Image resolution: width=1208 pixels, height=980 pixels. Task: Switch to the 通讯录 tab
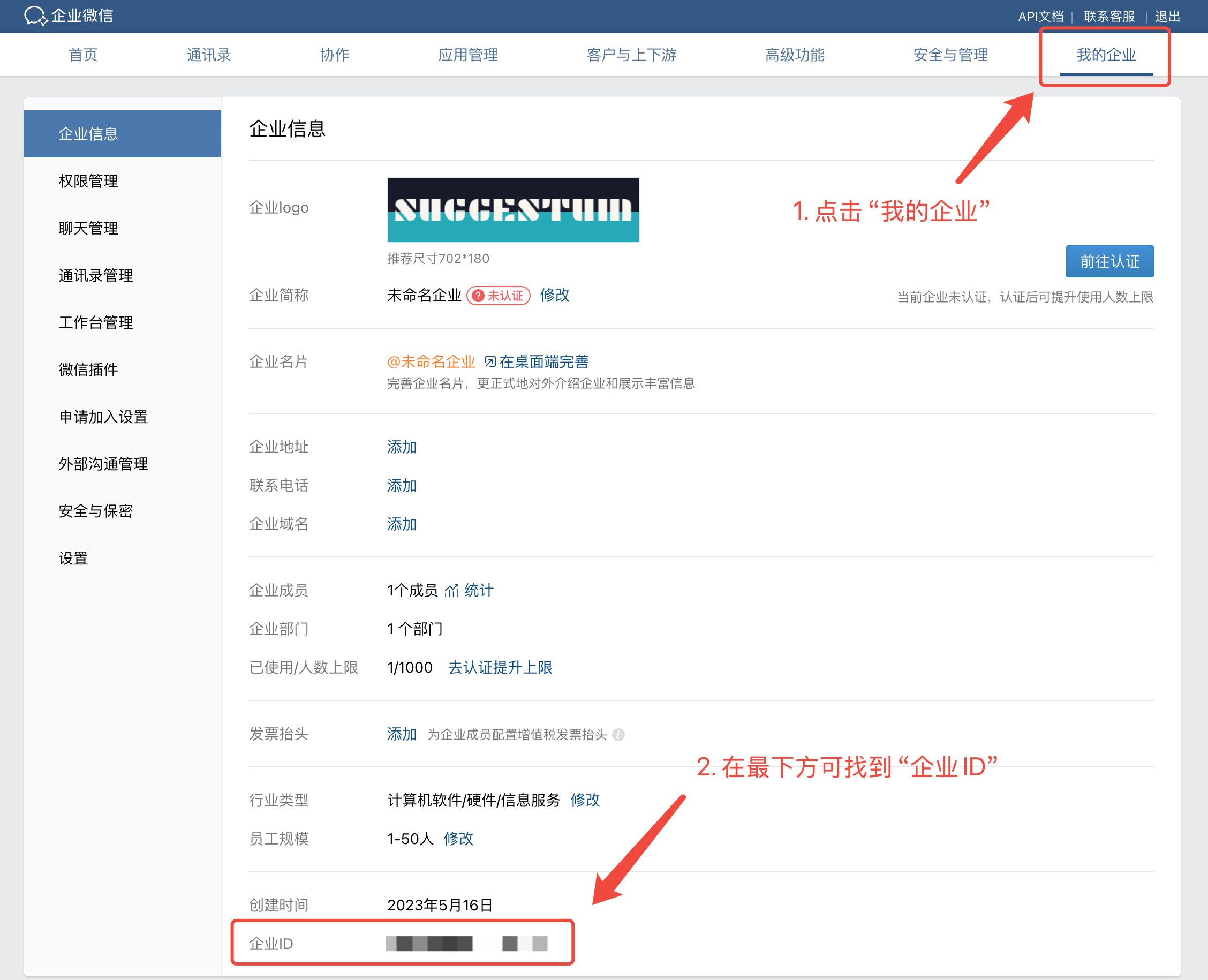[x=209, y=55]
